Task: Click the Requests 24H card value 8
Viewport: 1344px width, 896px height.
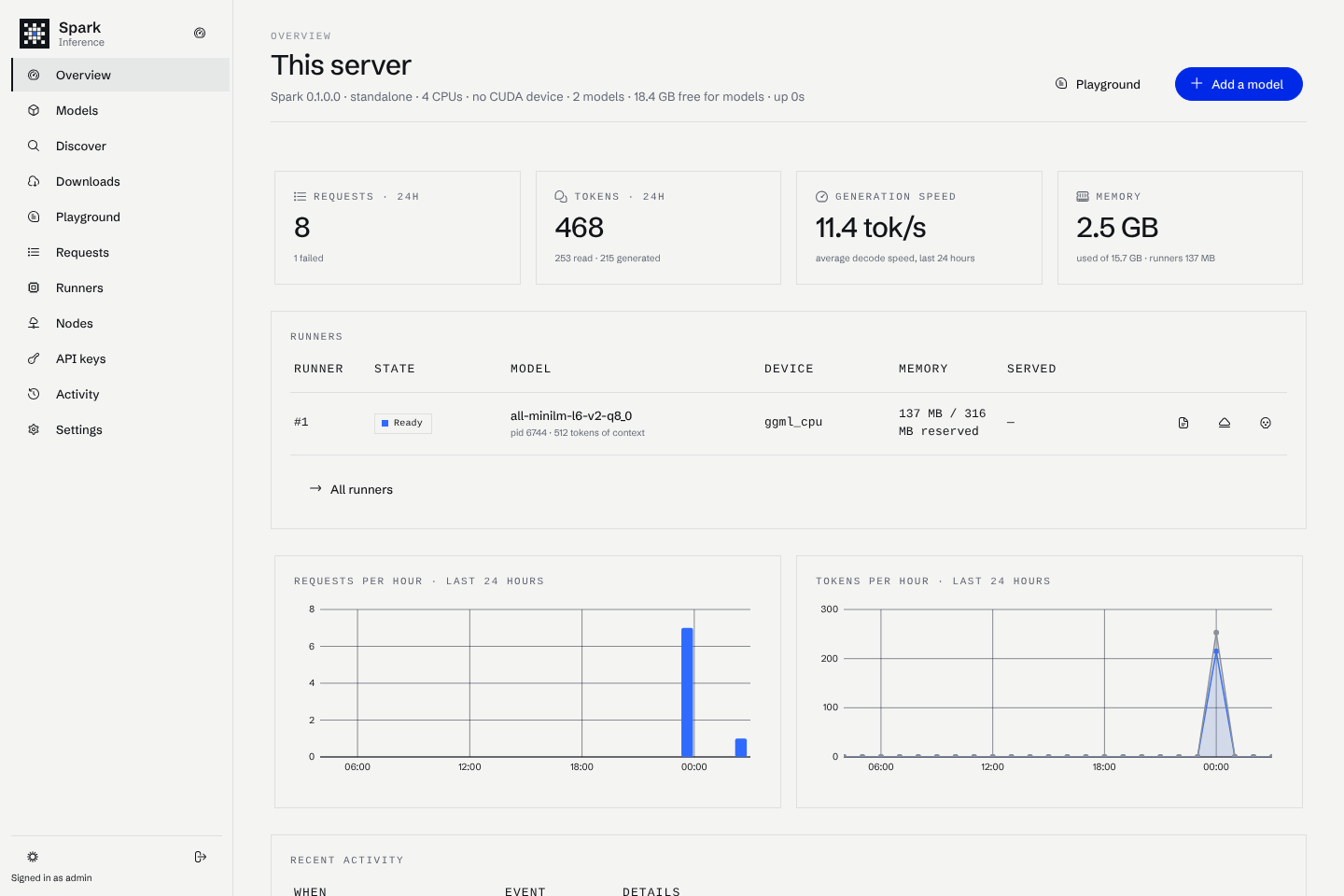Action: tap(301, 228)
